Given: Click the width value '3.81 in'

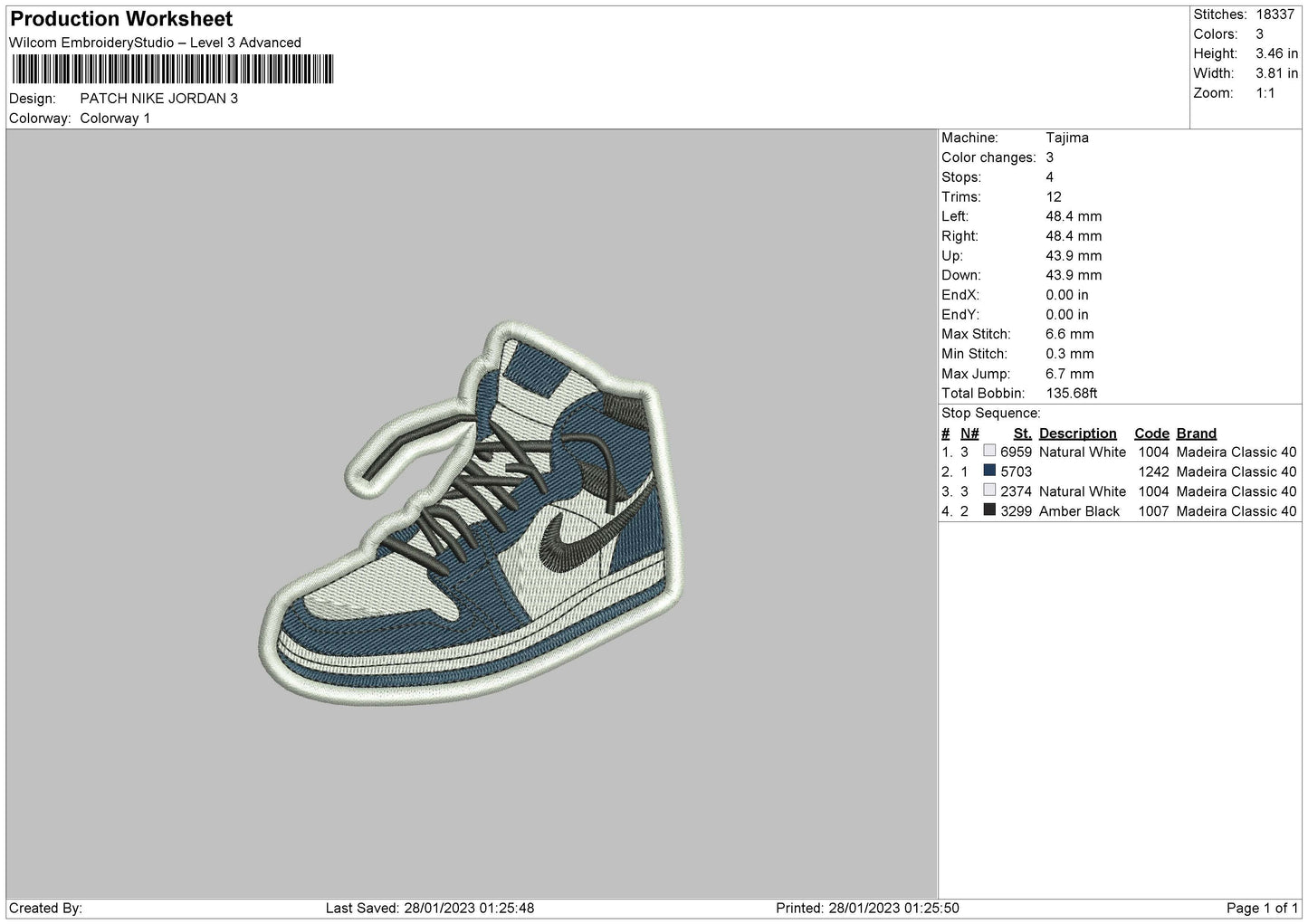Looking at the screenshot, I should (1277, 73).
